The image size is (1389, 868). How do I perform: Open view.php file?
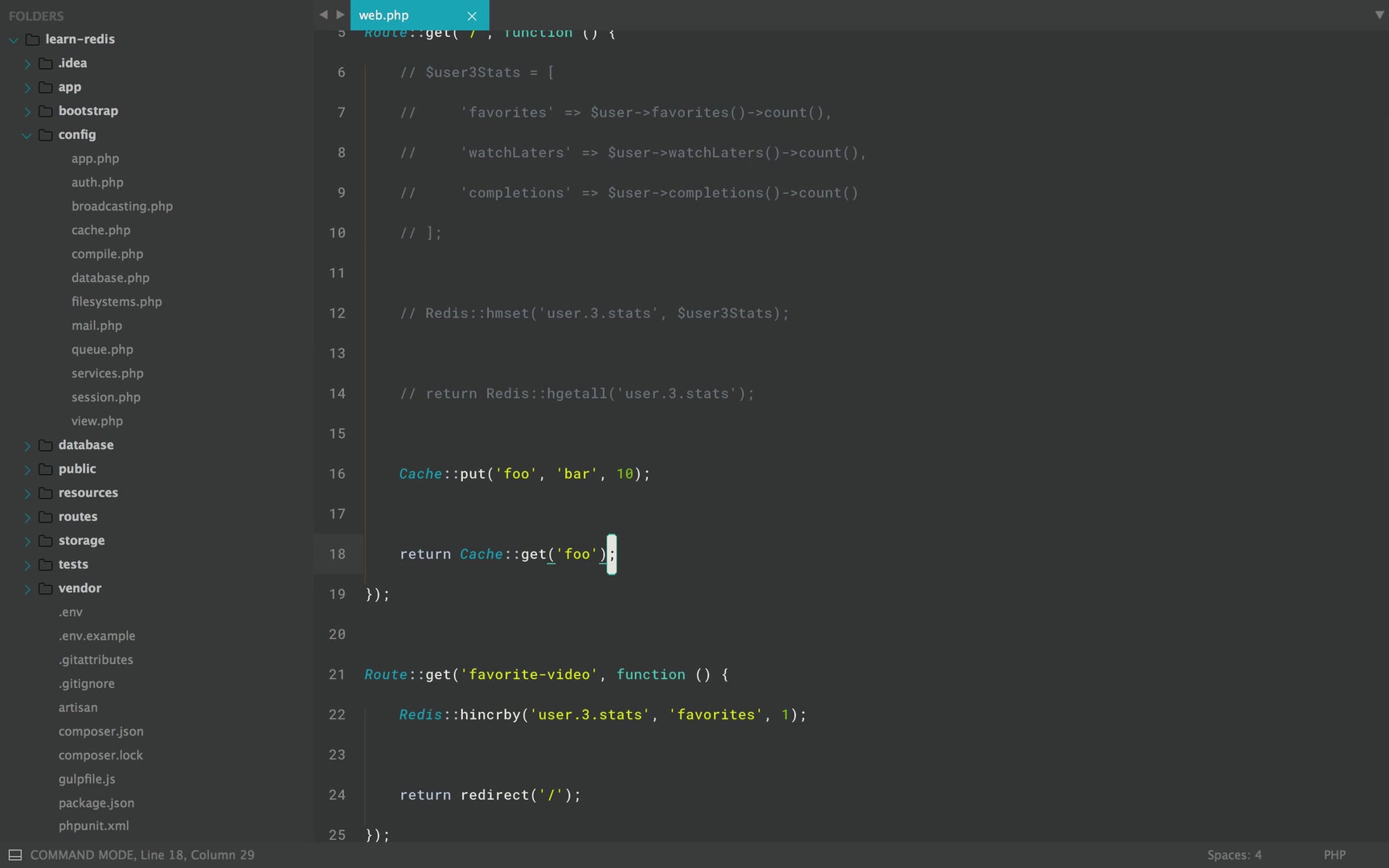96,421
